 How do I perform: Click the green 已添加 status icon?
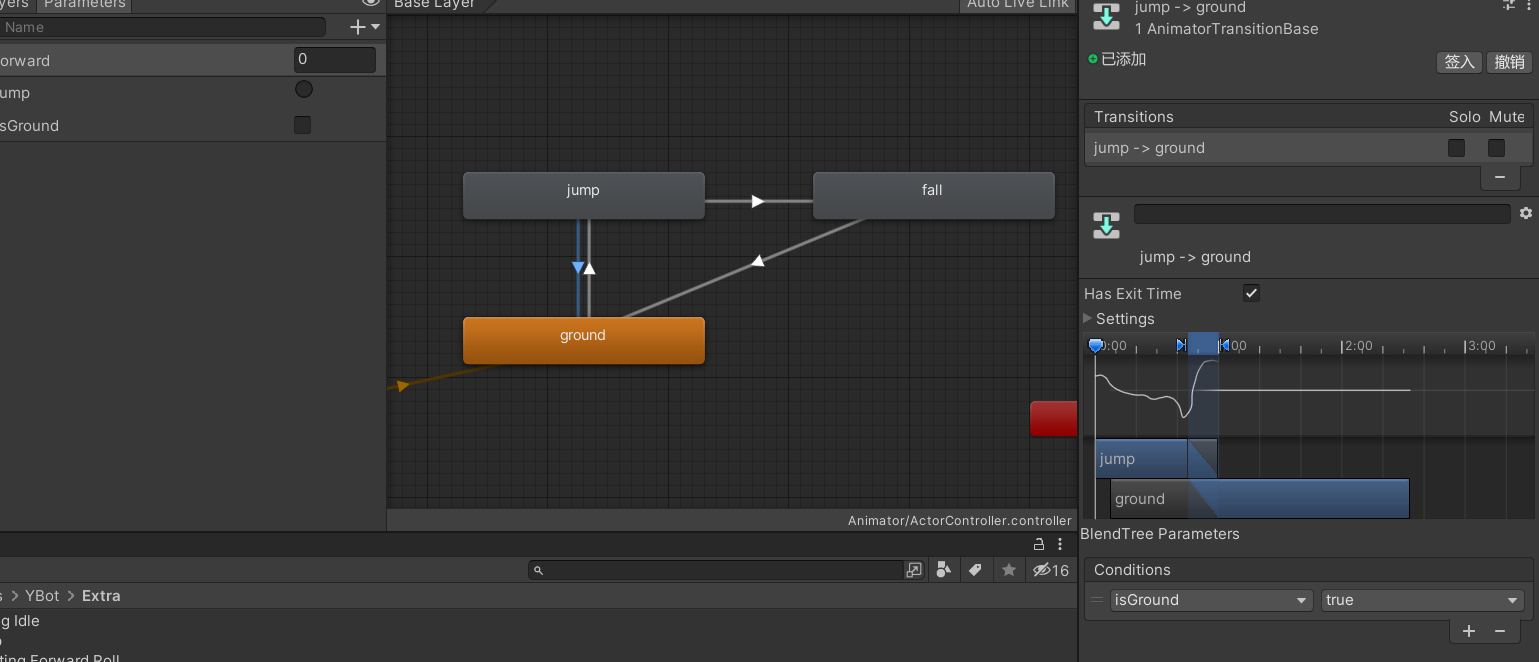[1093, 60]
